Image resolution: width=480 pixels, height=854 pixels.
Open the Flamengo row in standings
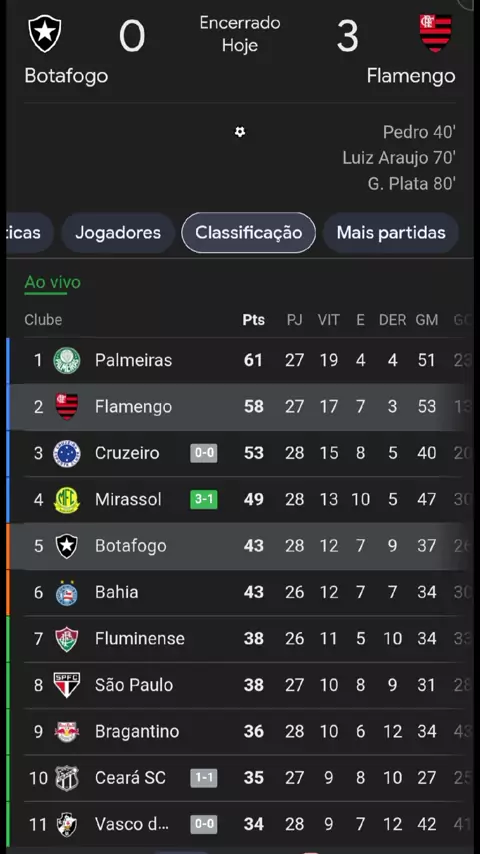pyautogui.click(x=240, y=407)
